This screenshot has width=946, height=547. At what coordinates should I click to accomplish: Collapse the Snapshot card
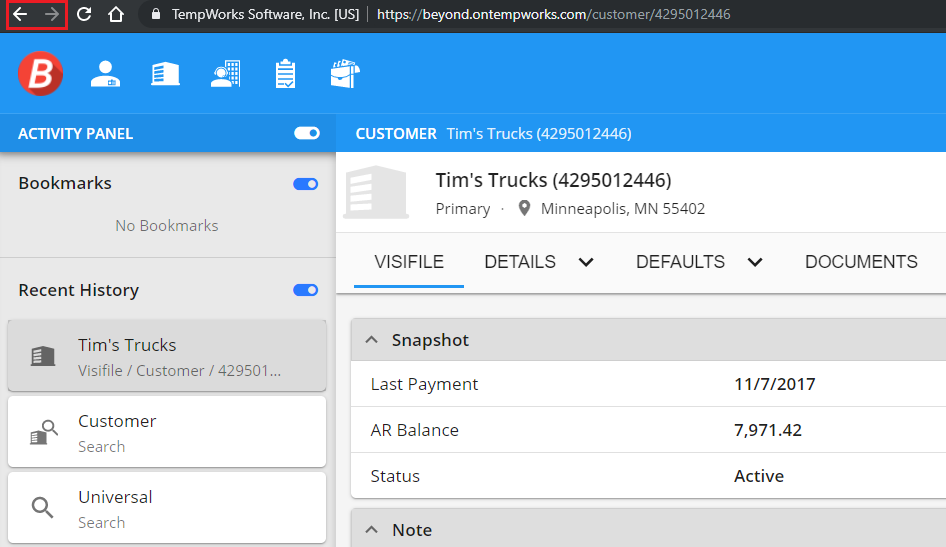(372, 340)
